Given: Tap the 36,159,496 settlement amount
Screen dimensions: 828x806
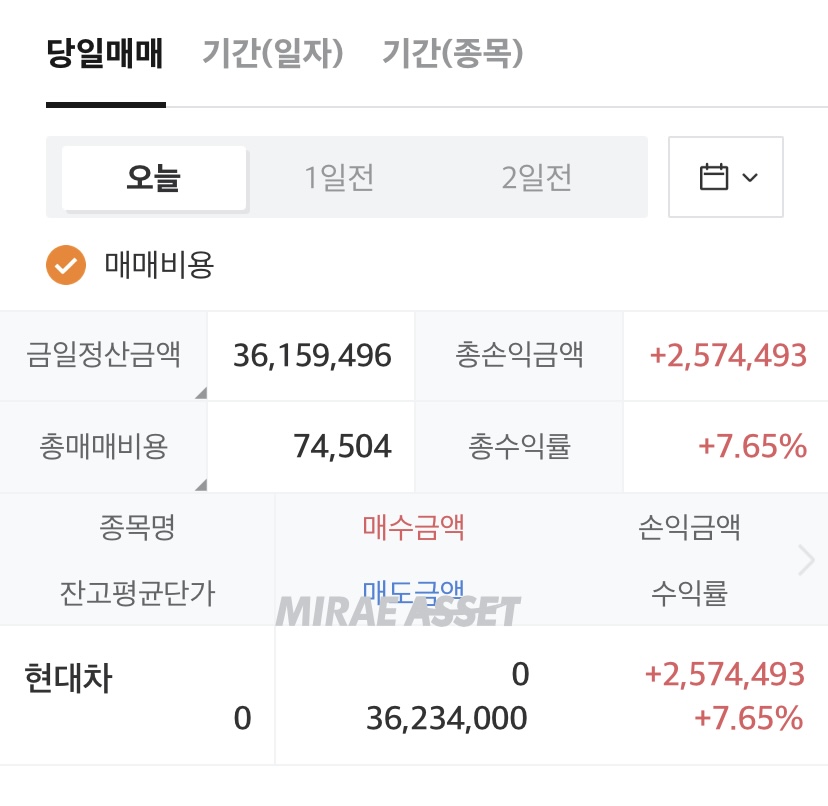Looking at the screenshot, I should 312,356.
